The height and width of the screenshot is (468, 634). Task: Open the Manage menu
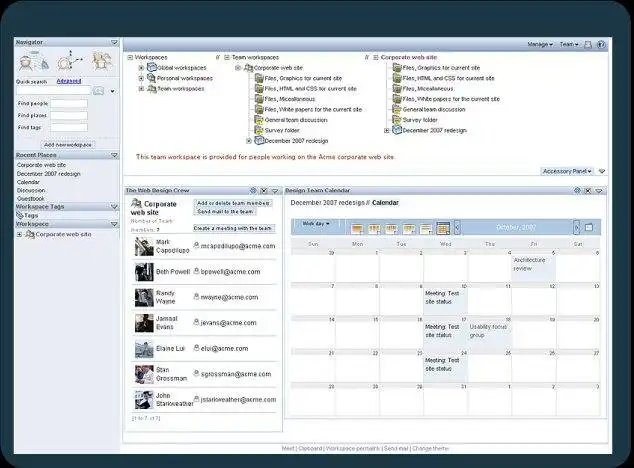coord(540,44)
